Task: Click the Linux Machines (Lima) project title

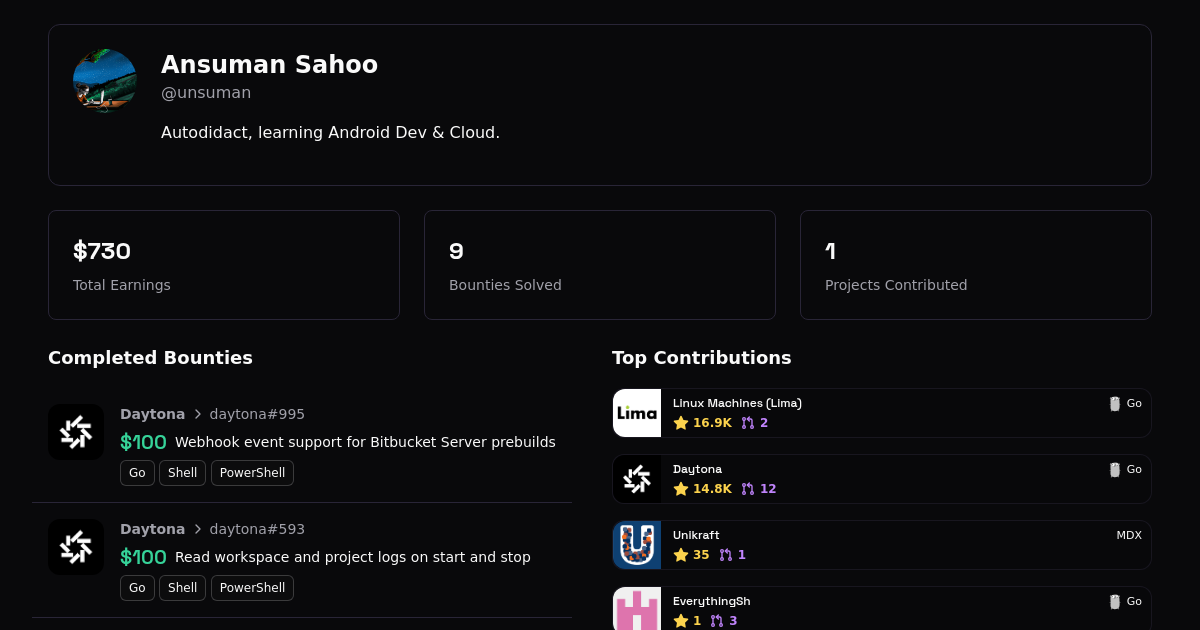Action: [x=737, y=403]
